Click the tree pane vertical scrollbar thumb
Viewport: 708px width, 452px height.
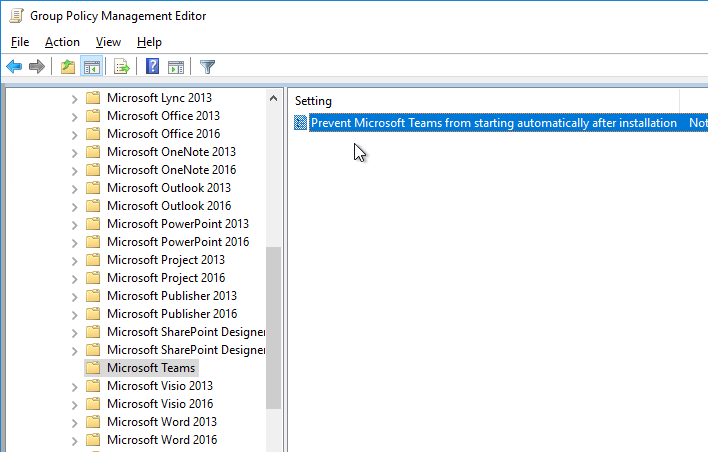click(273, 328)
